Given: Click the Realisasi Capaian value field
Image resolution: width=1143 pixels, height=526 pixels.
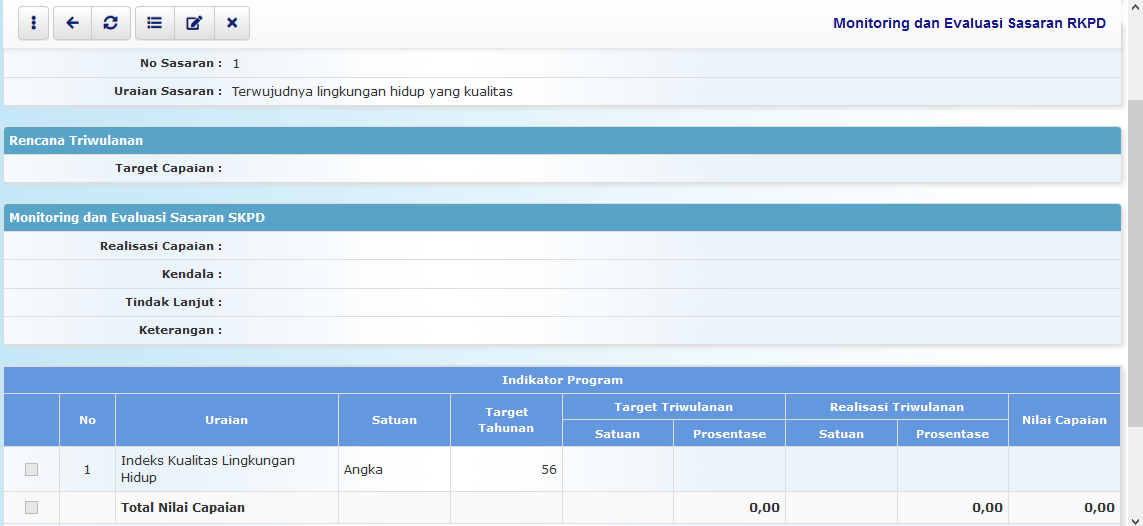Looking at the screenshot, I should (670, 246).
